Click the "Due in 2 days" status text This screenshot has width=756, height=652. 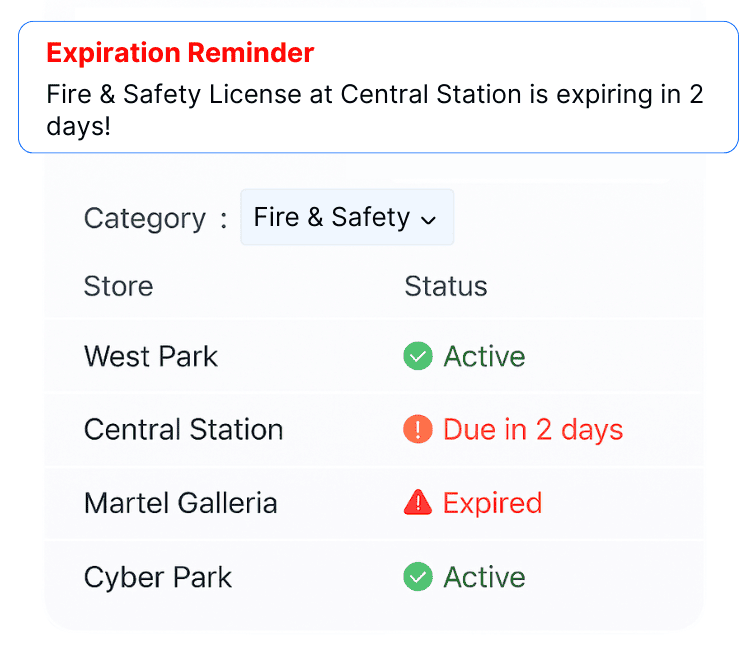pyautogui.click(x=533, y=430)
